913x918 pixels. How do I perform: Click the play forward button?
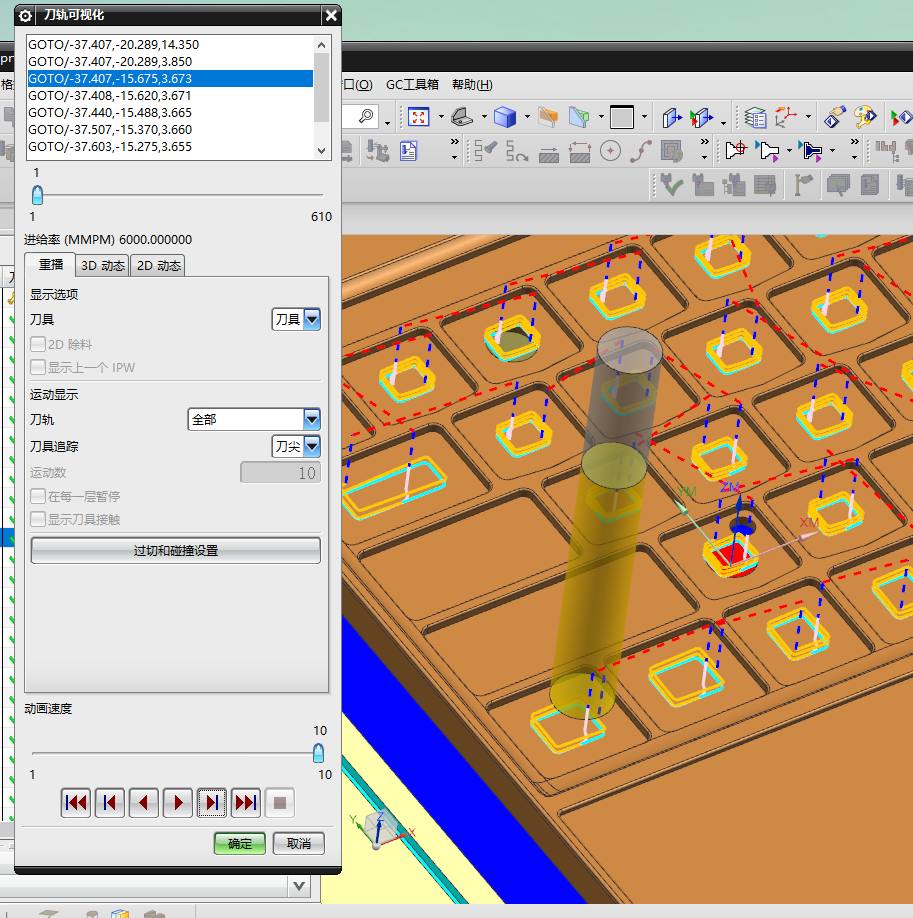click(x=178, y=803)
